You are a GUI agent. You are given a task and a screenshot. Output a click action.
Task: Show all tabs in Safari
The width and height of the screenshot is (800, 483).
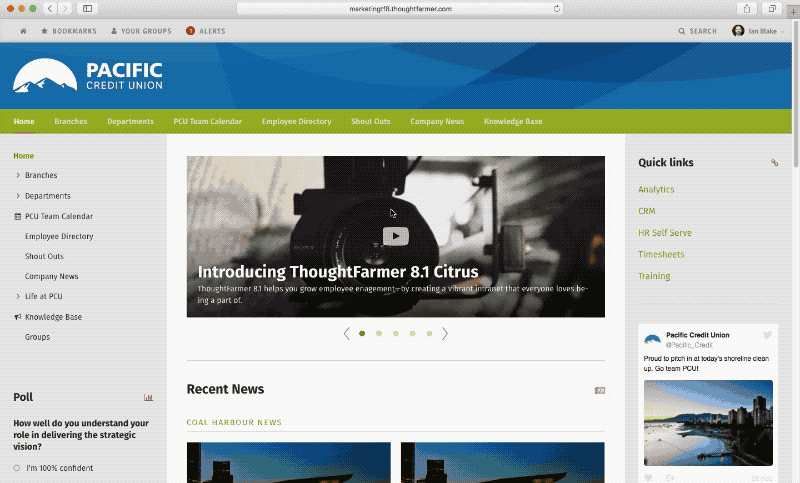772,9
